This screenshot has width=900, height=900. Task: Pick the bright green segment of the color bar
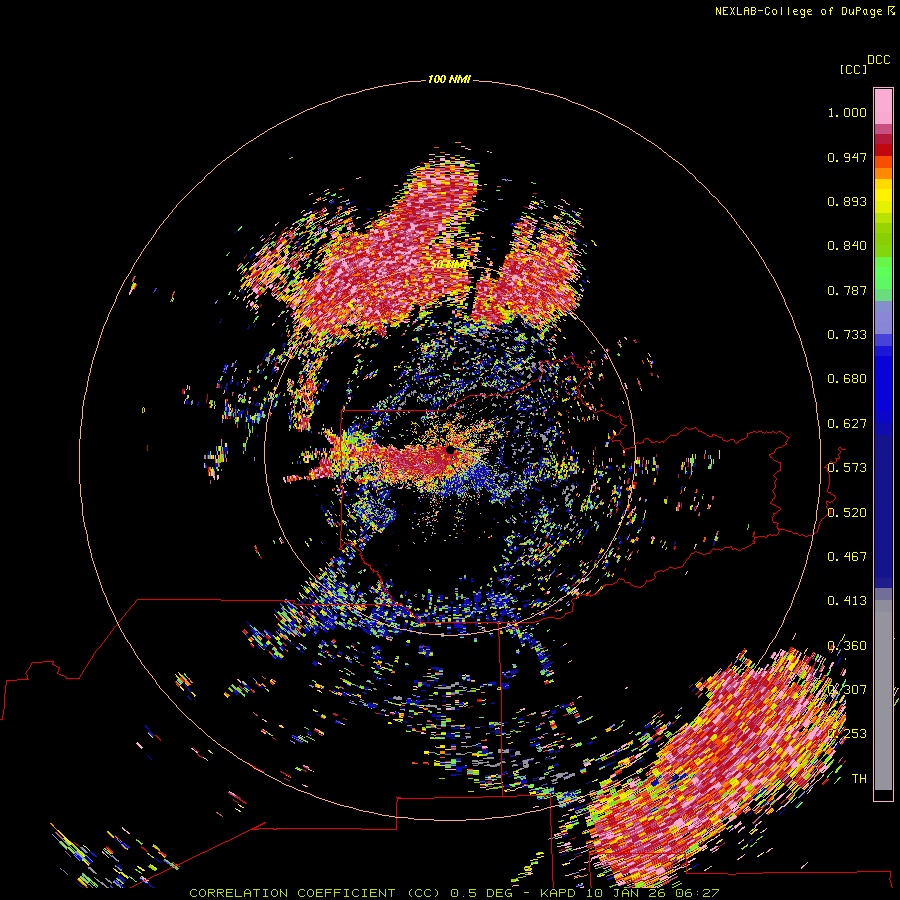click(883, 273)
